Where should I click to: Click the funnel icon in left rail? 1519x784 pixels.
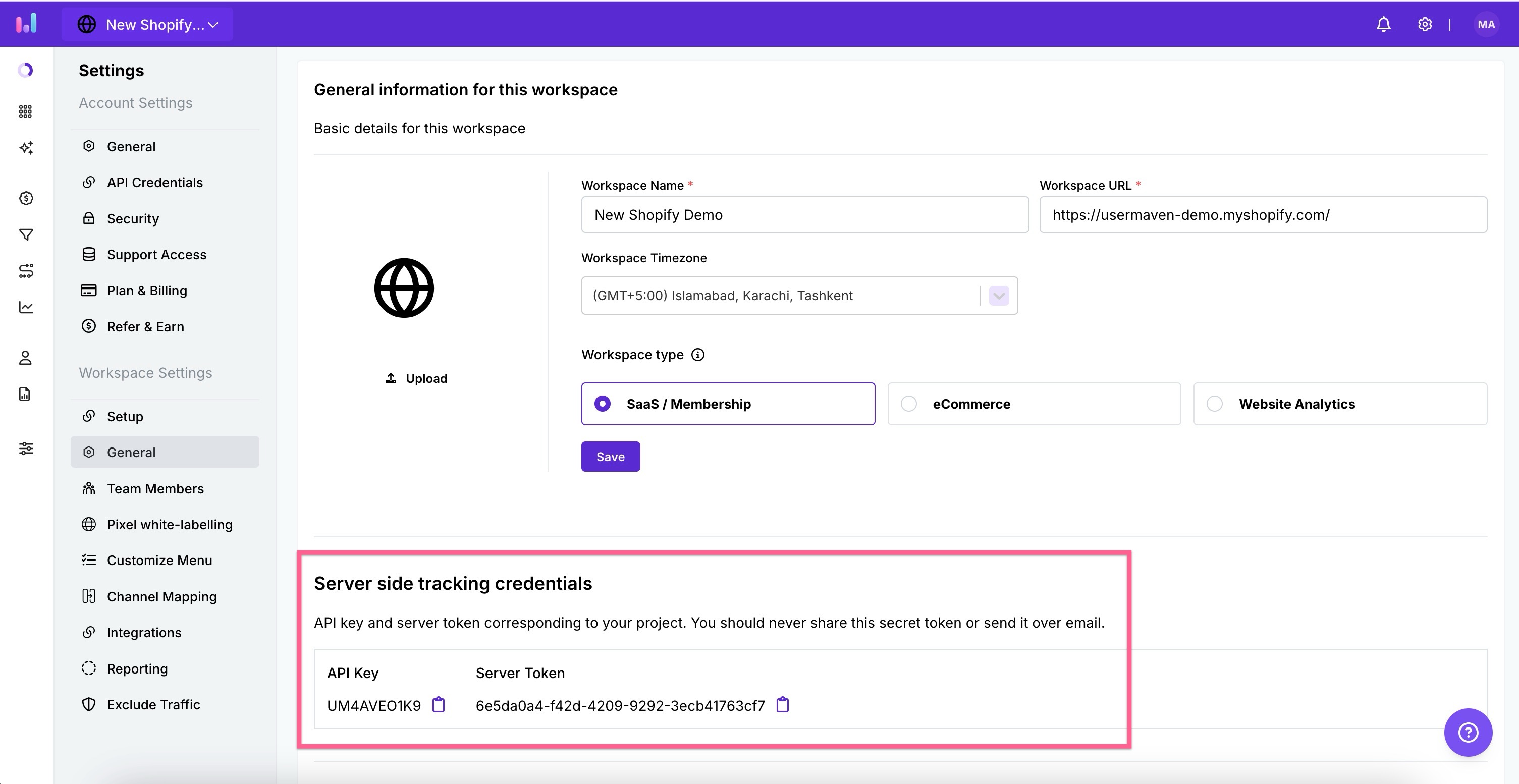pos(26,235)
